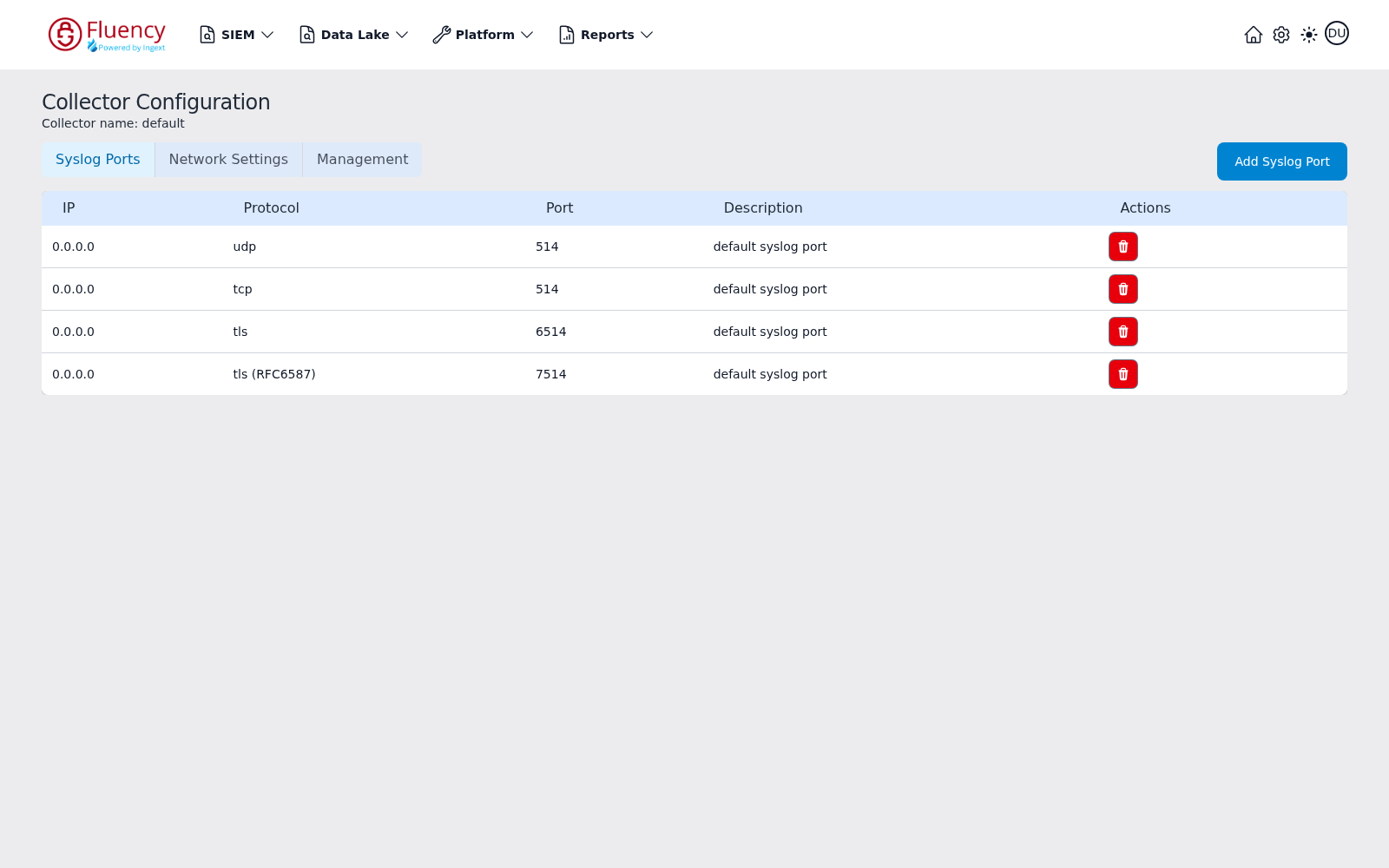The width and height of the screenshot is (1389, 868).
Task: Select the tls (RFC6587) protocol cell
Action: (274, 374)
